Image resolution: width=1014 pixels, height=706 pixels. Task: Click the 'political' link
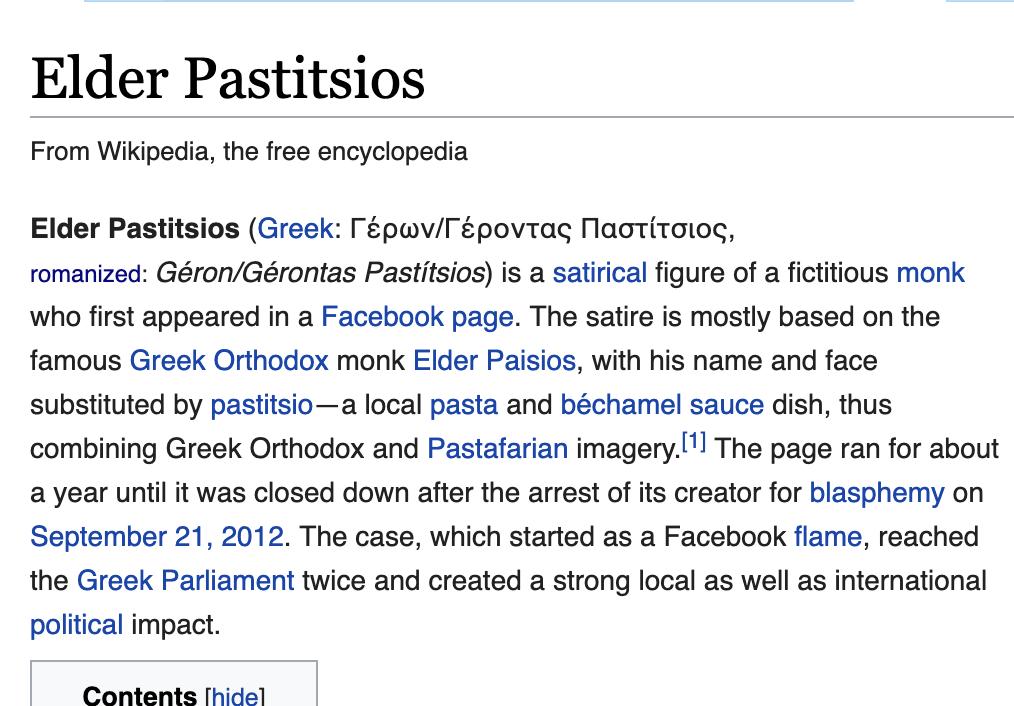76,625
